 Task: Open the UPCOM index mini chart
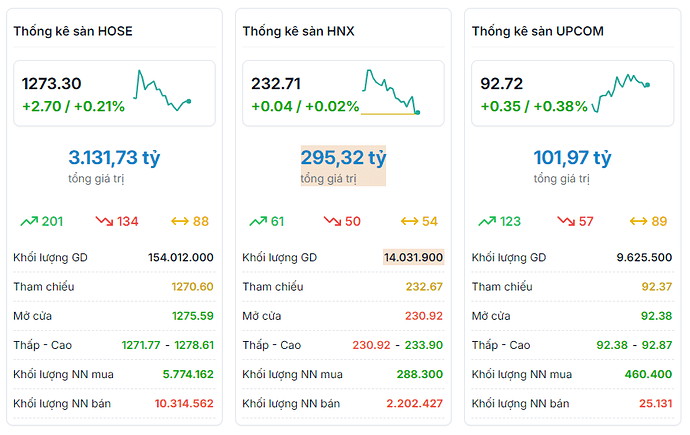pyautogui.click(x=622, y=91)
